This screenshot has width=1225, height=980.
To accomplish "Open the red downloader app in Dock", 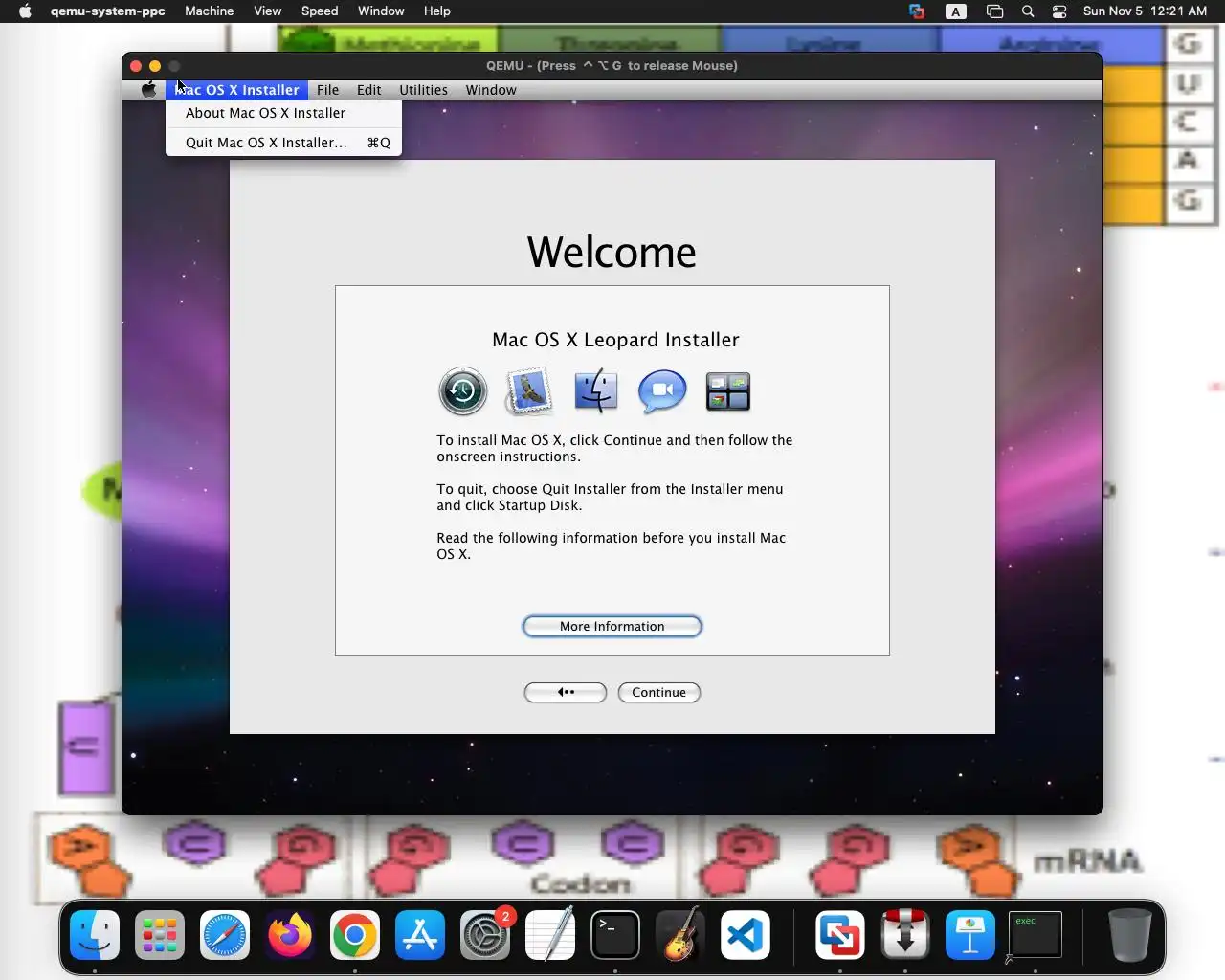I will [905, 935].
